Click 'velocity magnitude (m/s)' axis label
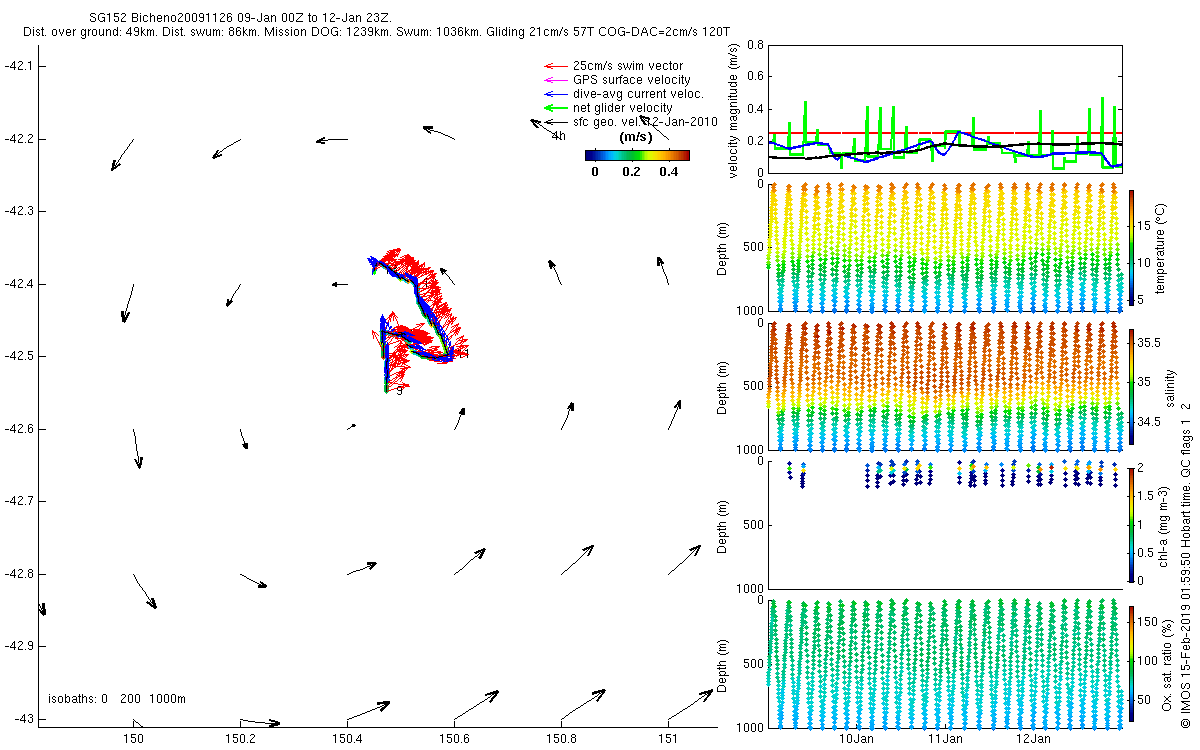The image size is (1200, 750). coord(734,110)
